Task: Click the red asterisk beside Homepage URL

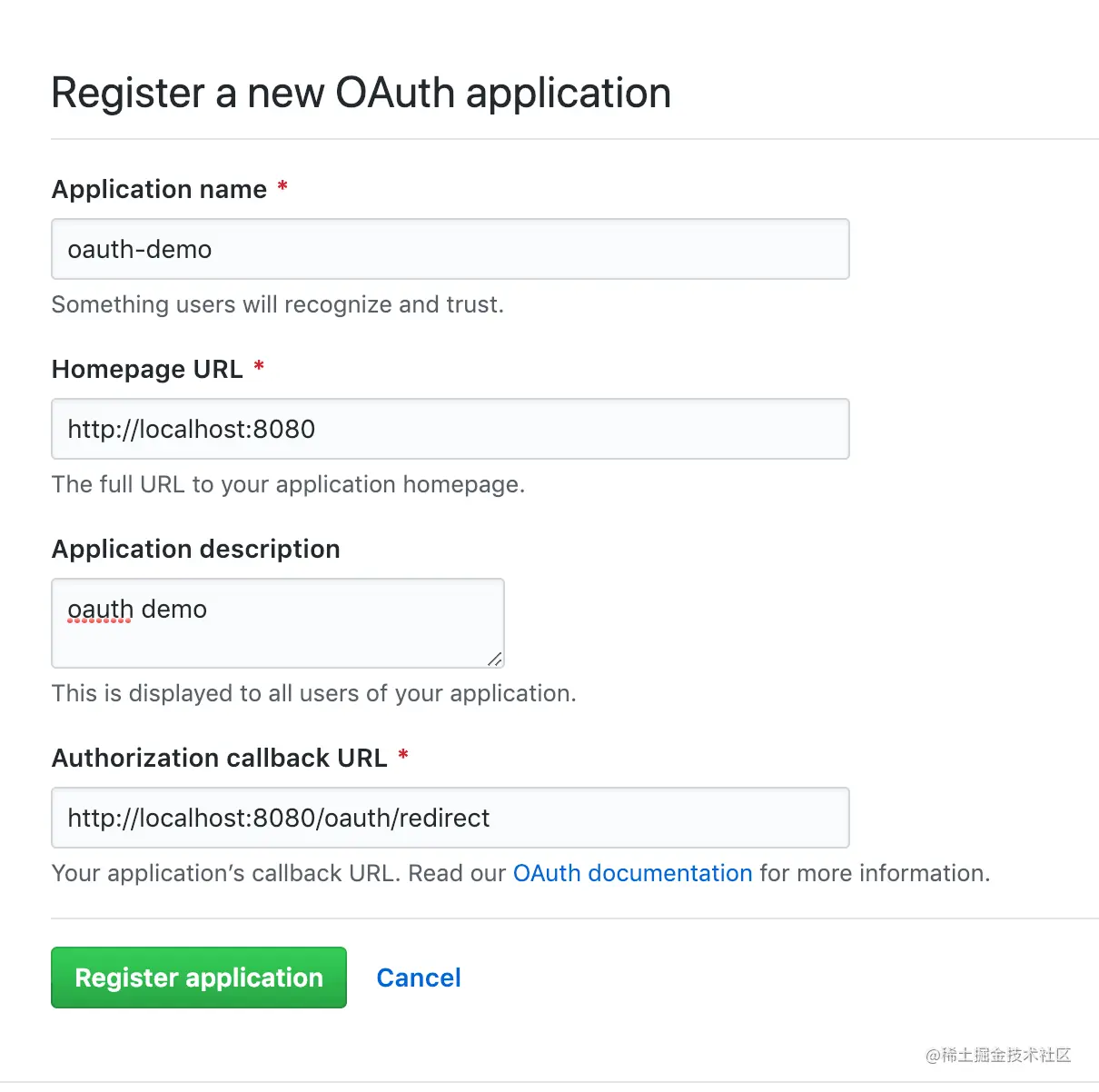Action: tap(259, 367)
